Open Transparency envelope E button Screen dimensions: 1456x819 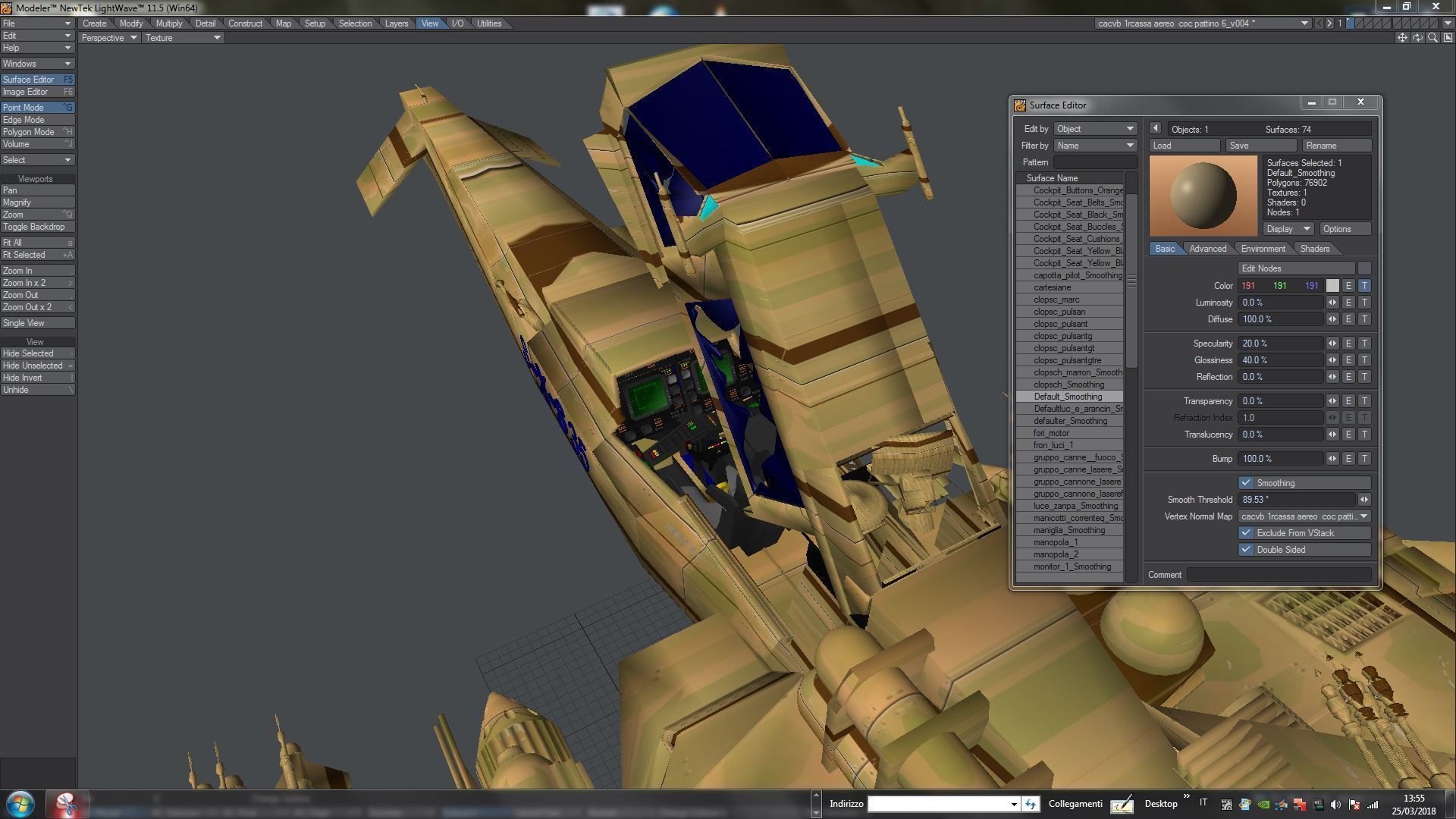click(x=1348, y=401)
